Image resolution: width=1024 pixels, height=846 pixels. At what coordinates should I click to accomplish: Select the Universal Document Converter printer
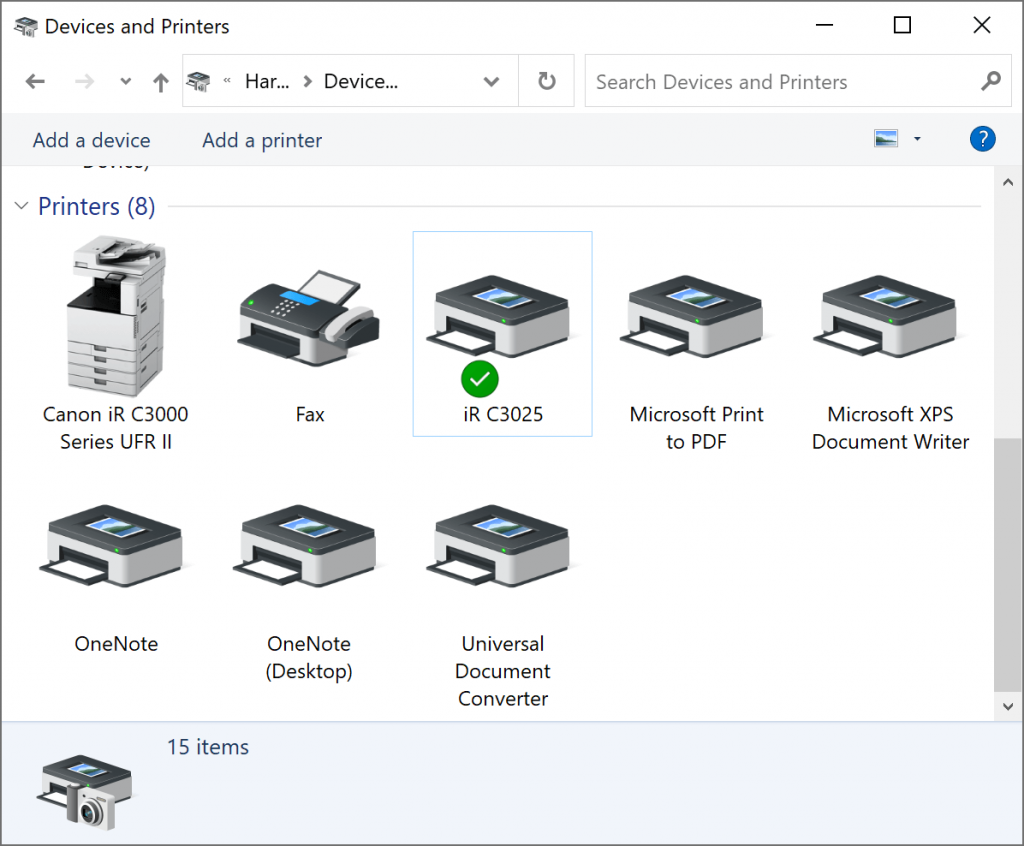(x=502, y=604)
